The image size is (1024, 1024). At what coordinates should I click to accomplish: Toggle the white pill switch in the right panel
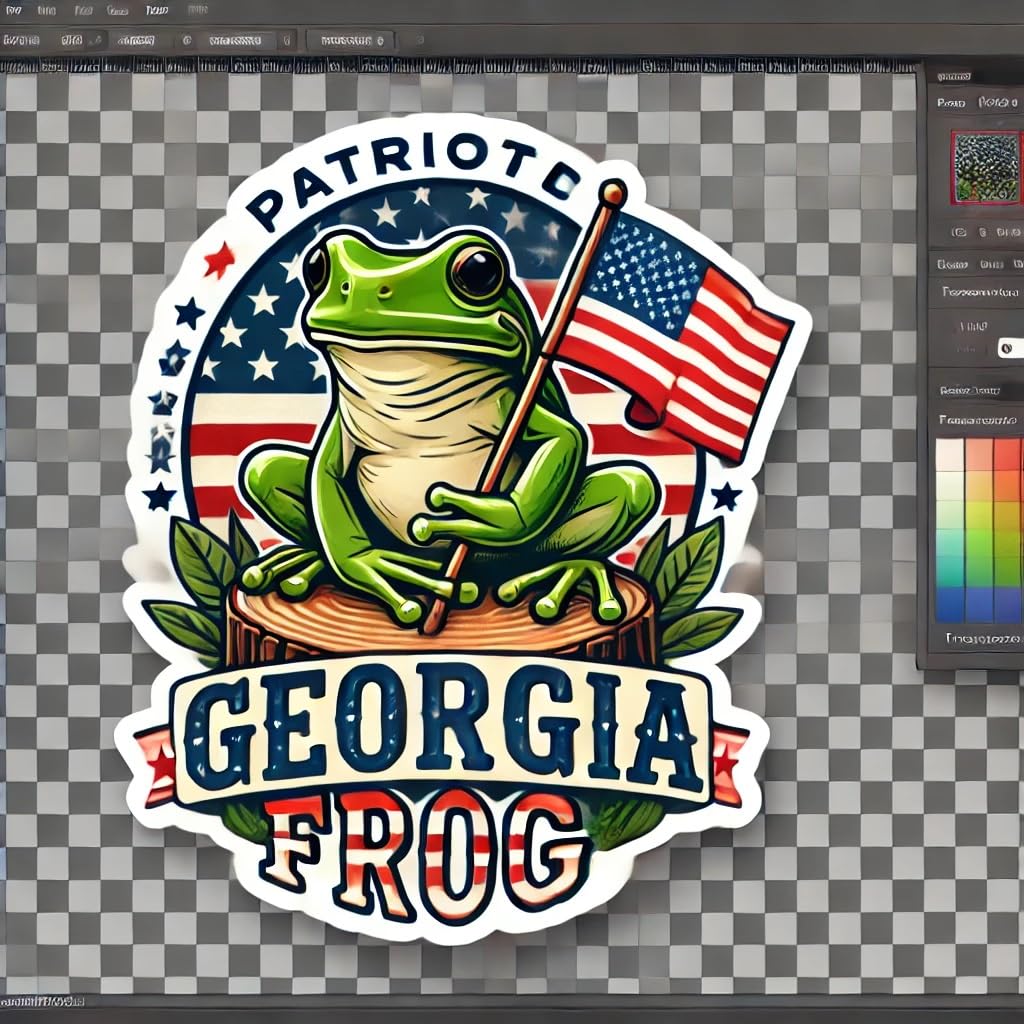1010,347
